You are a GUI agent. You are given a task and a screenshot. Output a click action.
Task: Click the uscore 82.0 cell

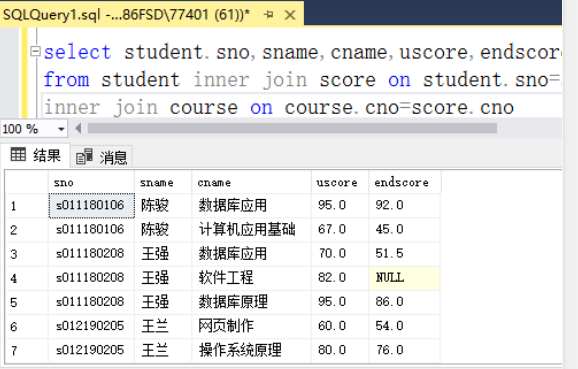click(x=340, y=278)
